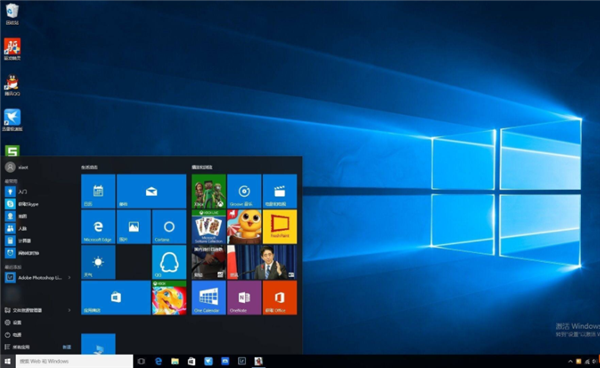The width and height of the screenshot is (600, 368).
Task: Open File Explorer from the taskbar
Action: tap(175, 361)
